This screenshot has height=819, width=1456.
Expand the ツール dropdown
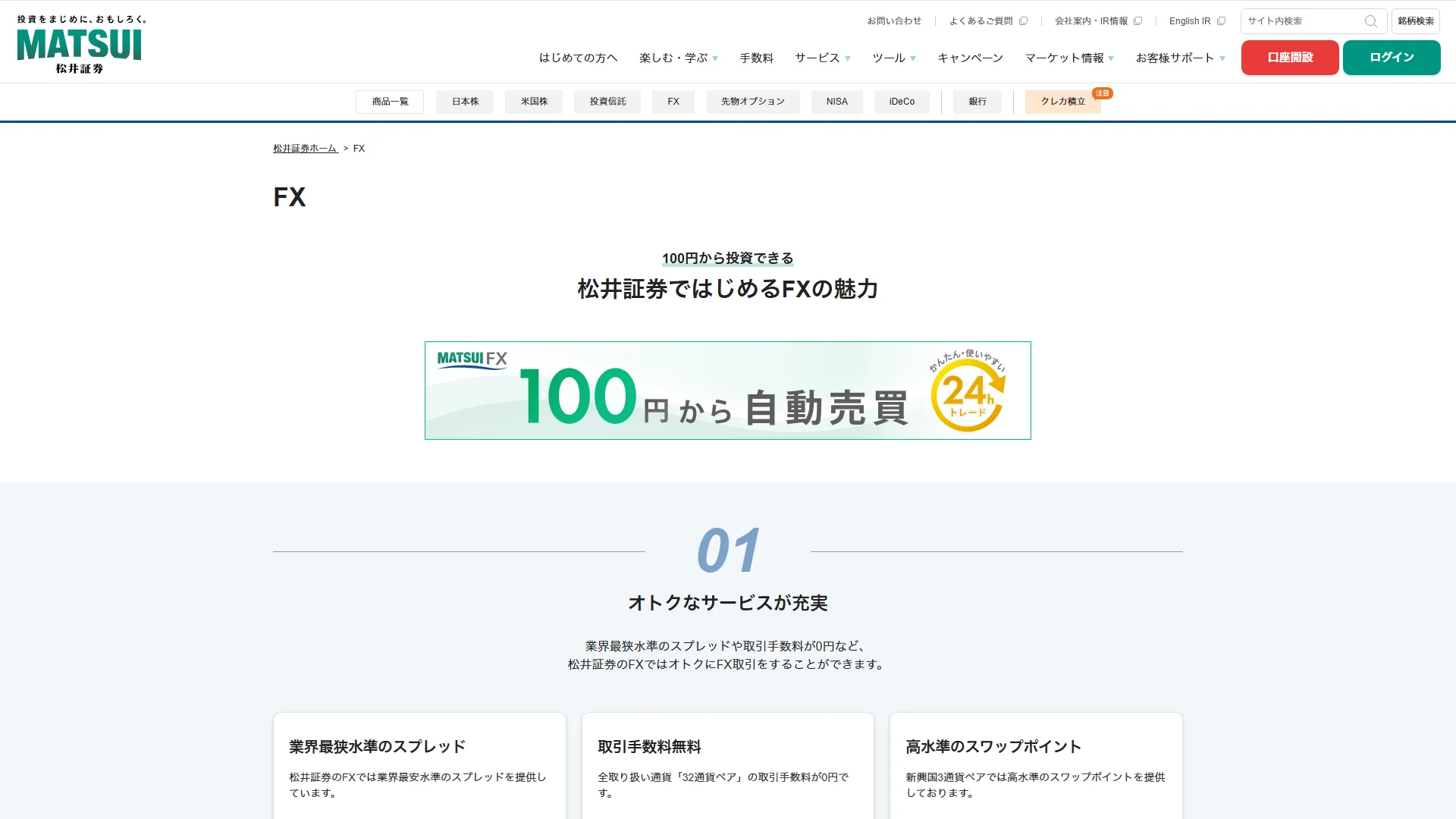point(893,58)
